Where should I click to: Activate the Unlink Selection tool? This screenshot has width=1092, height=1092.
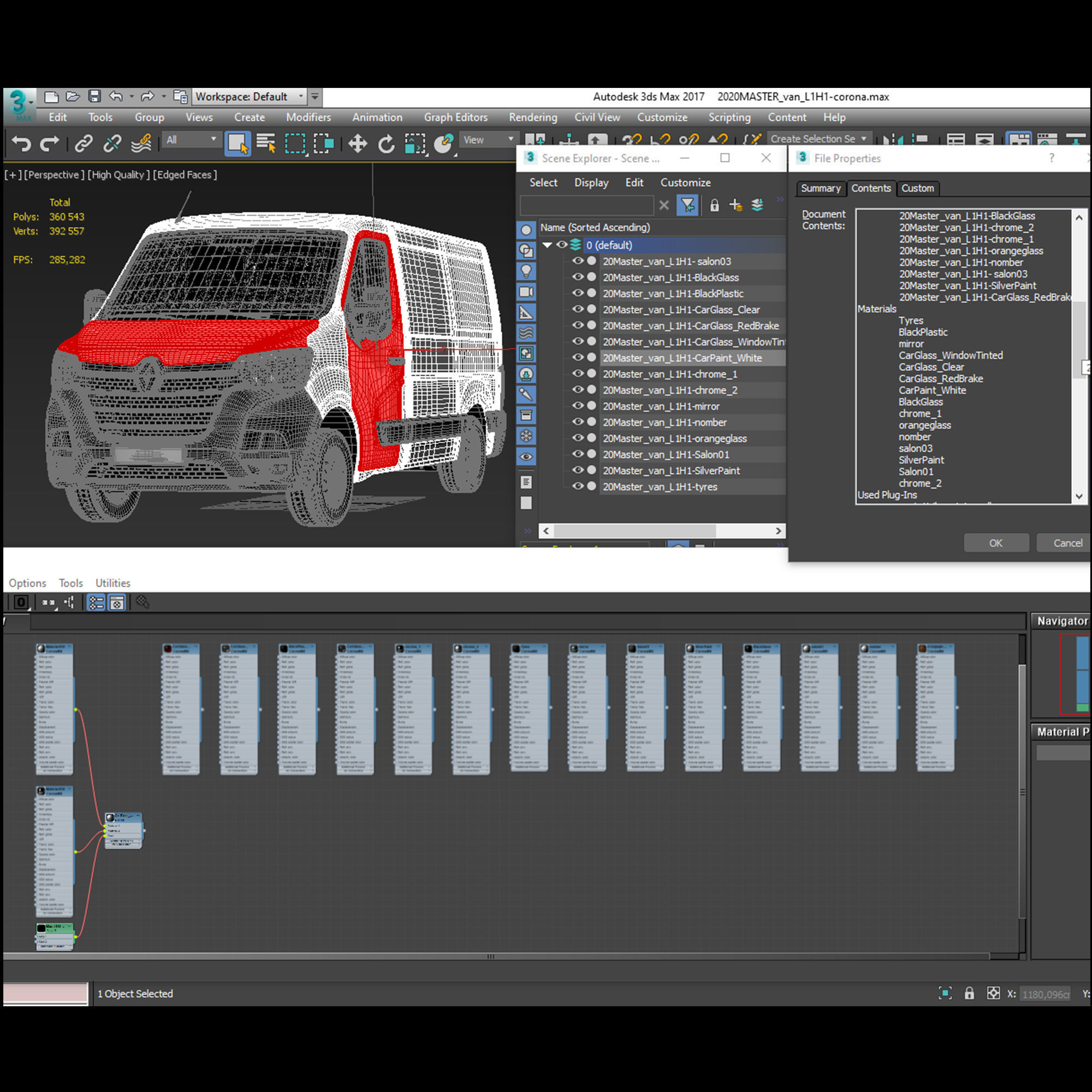click(112, 144)
